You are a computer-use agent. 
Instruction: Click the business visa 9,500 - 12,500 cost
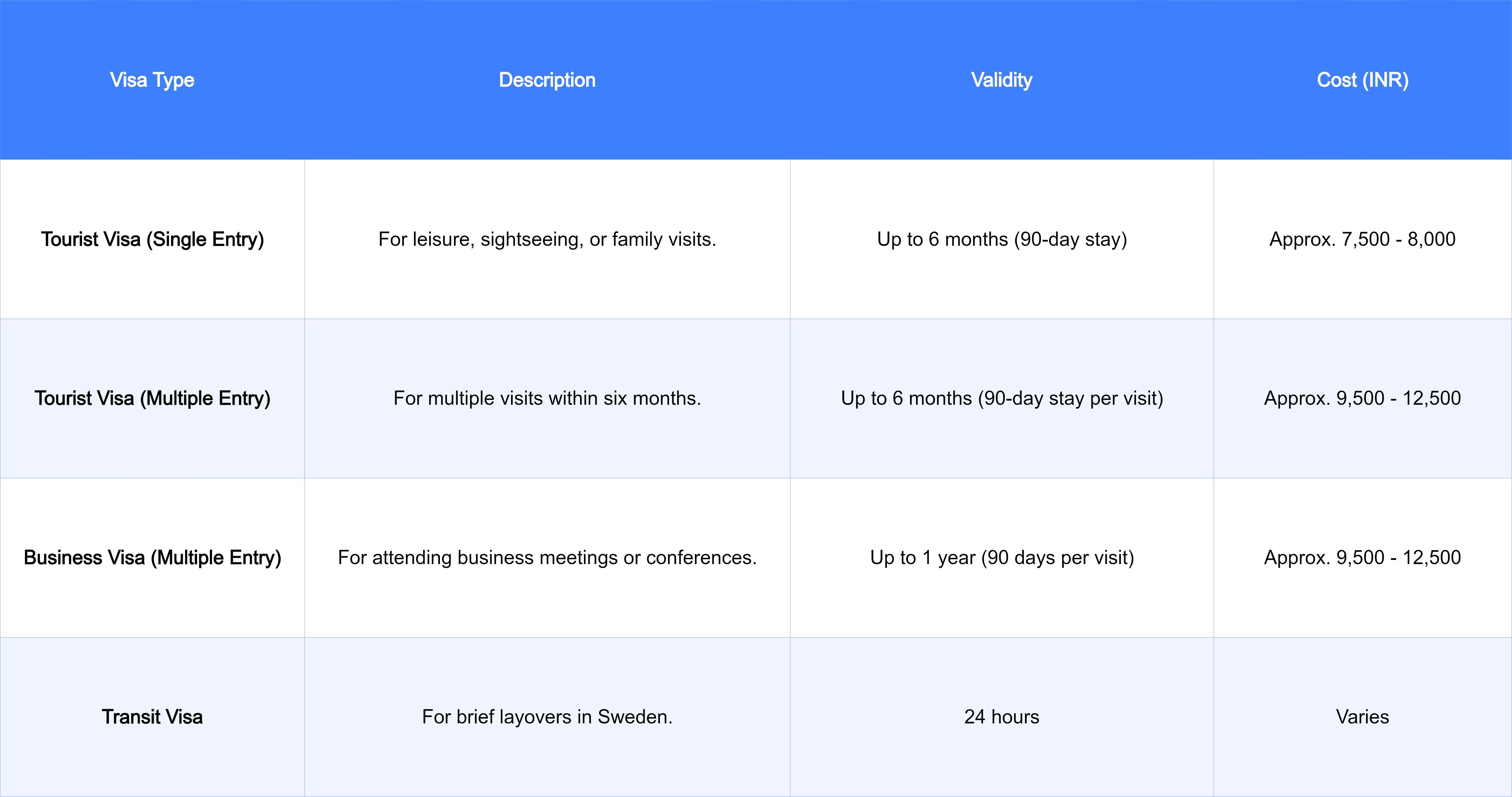(1362, 557)
